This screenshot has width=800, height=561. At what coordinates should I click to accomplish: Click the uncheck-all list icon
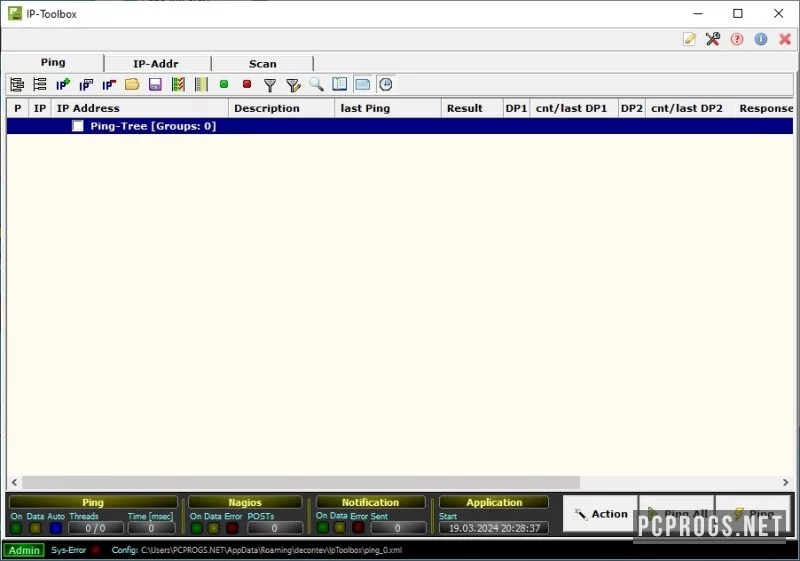pos(201,85)
